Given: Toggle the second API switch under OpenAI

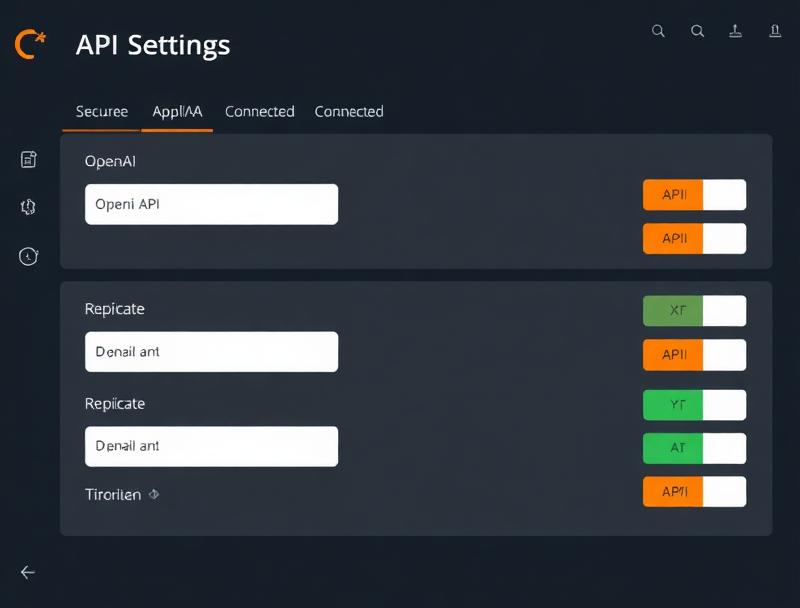Looking at the screenshot, I should [694, 238].
